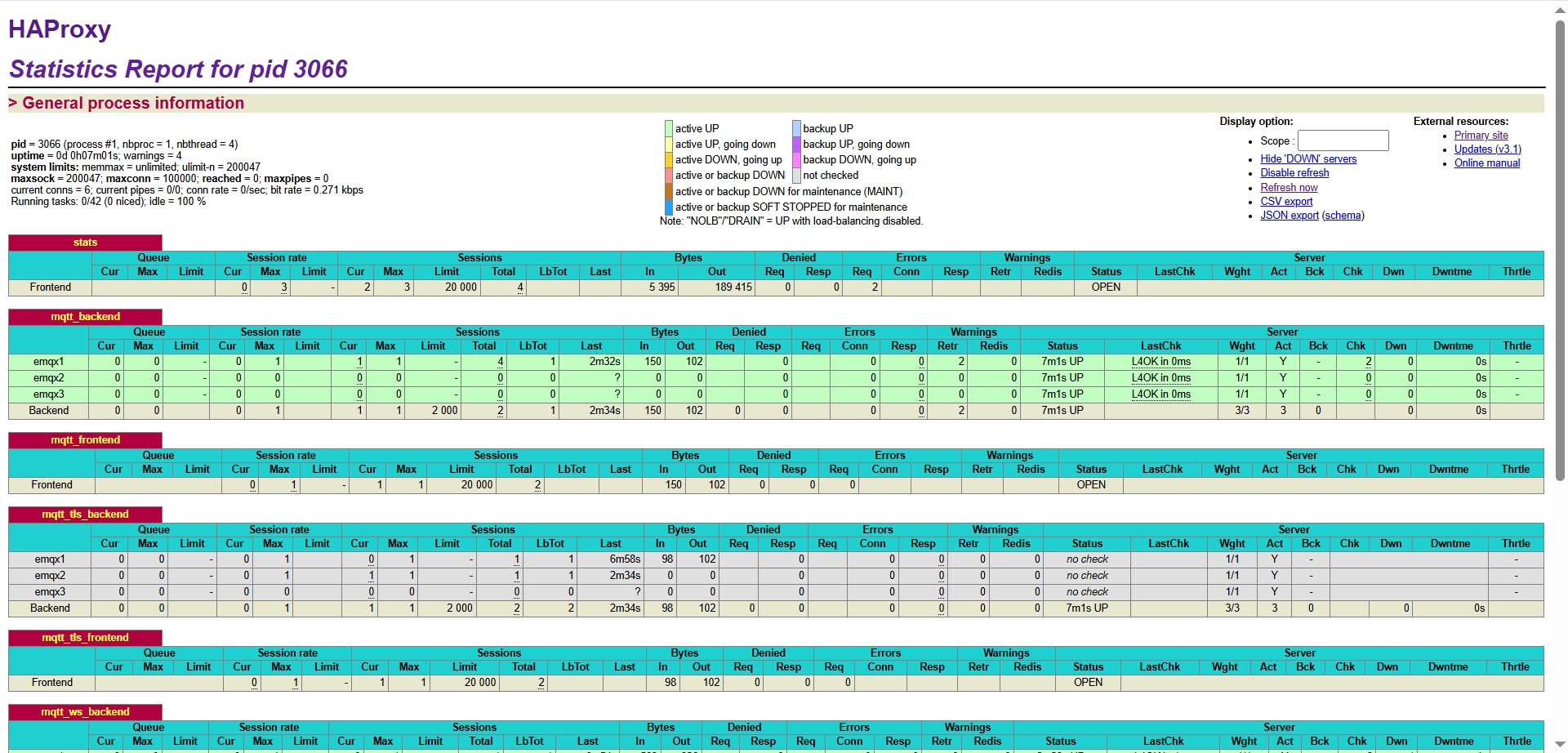Click emqx1 L4OK check result in mqtt_backend
The image size is (1568, 753).
[x=1160, y=362]
